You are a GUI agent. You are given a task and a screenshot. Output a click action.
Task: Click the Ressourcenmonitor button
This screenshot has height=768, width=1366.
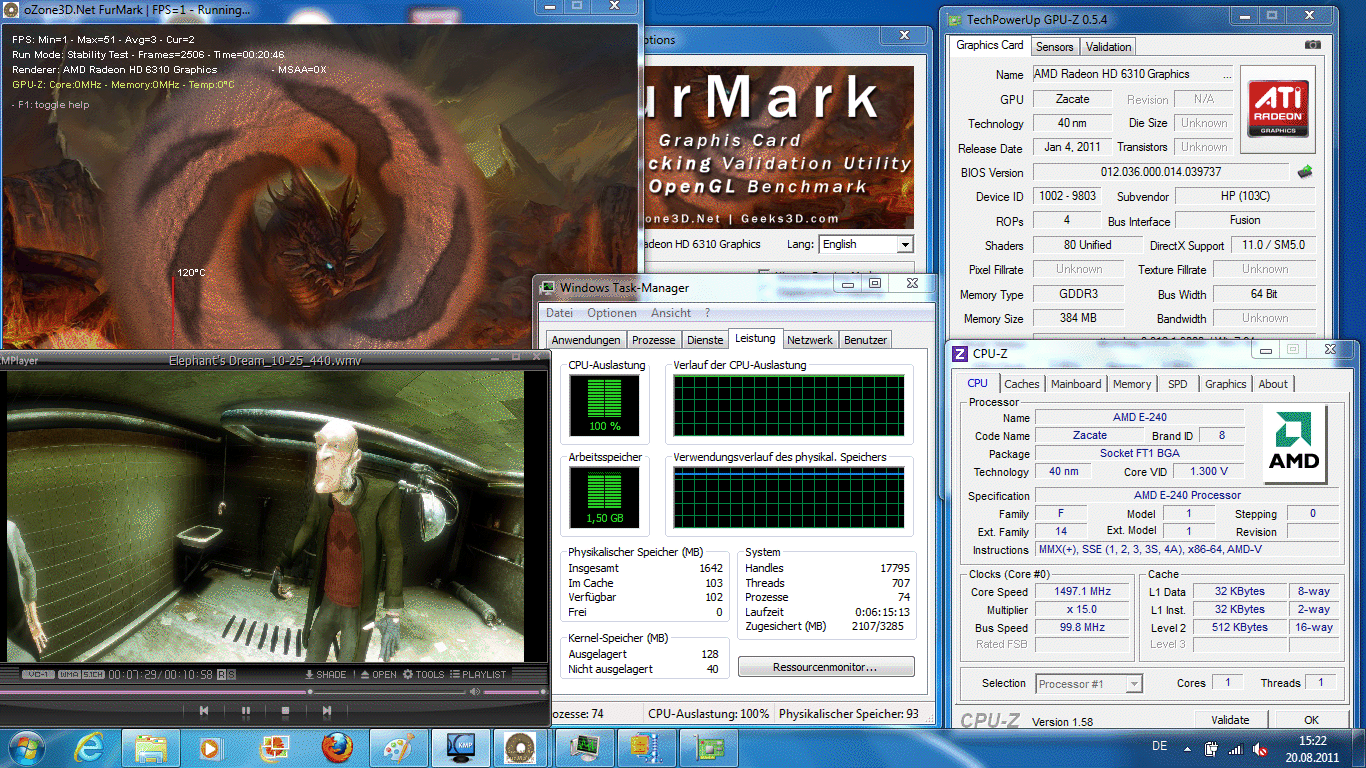825,667
